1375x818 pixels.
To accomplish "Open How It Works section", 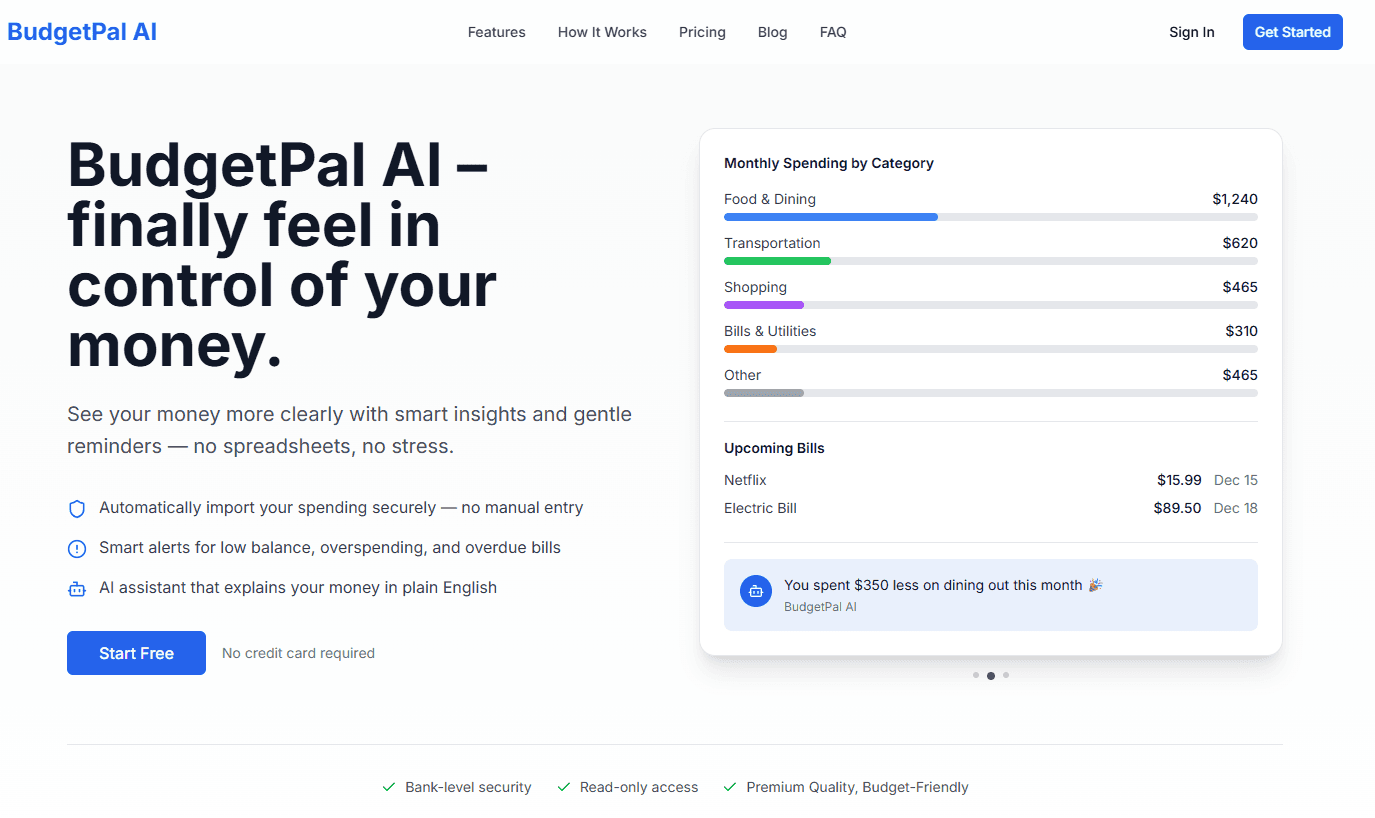I will [x=602, y=32].
